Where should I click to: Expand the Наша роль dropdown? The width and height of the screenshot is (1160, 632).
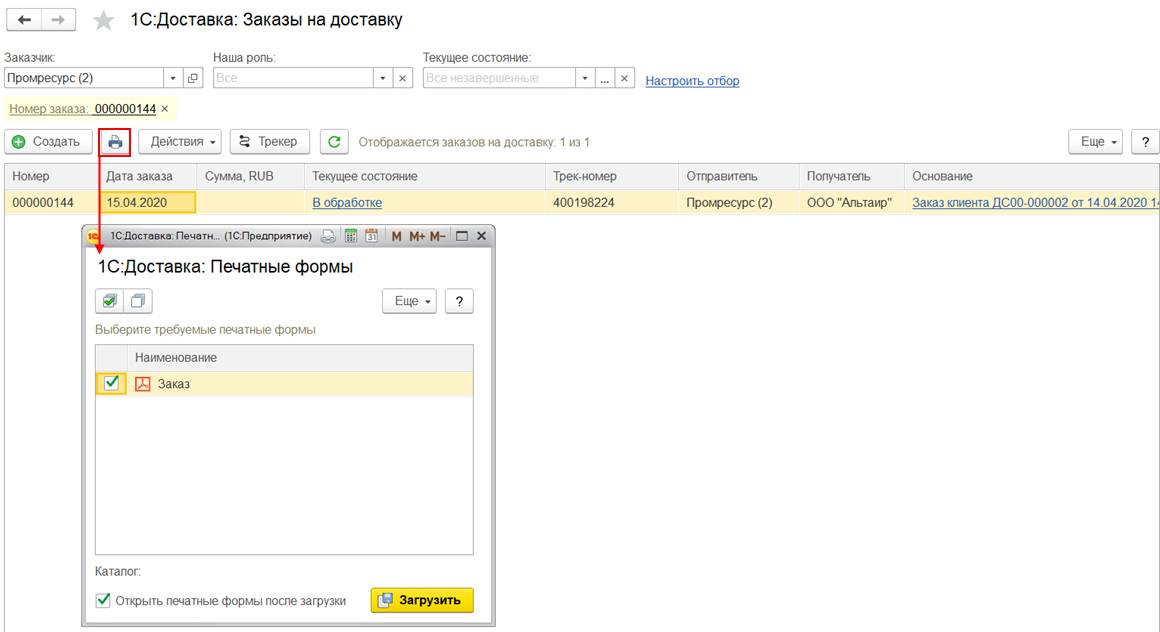tap(382, 78)
